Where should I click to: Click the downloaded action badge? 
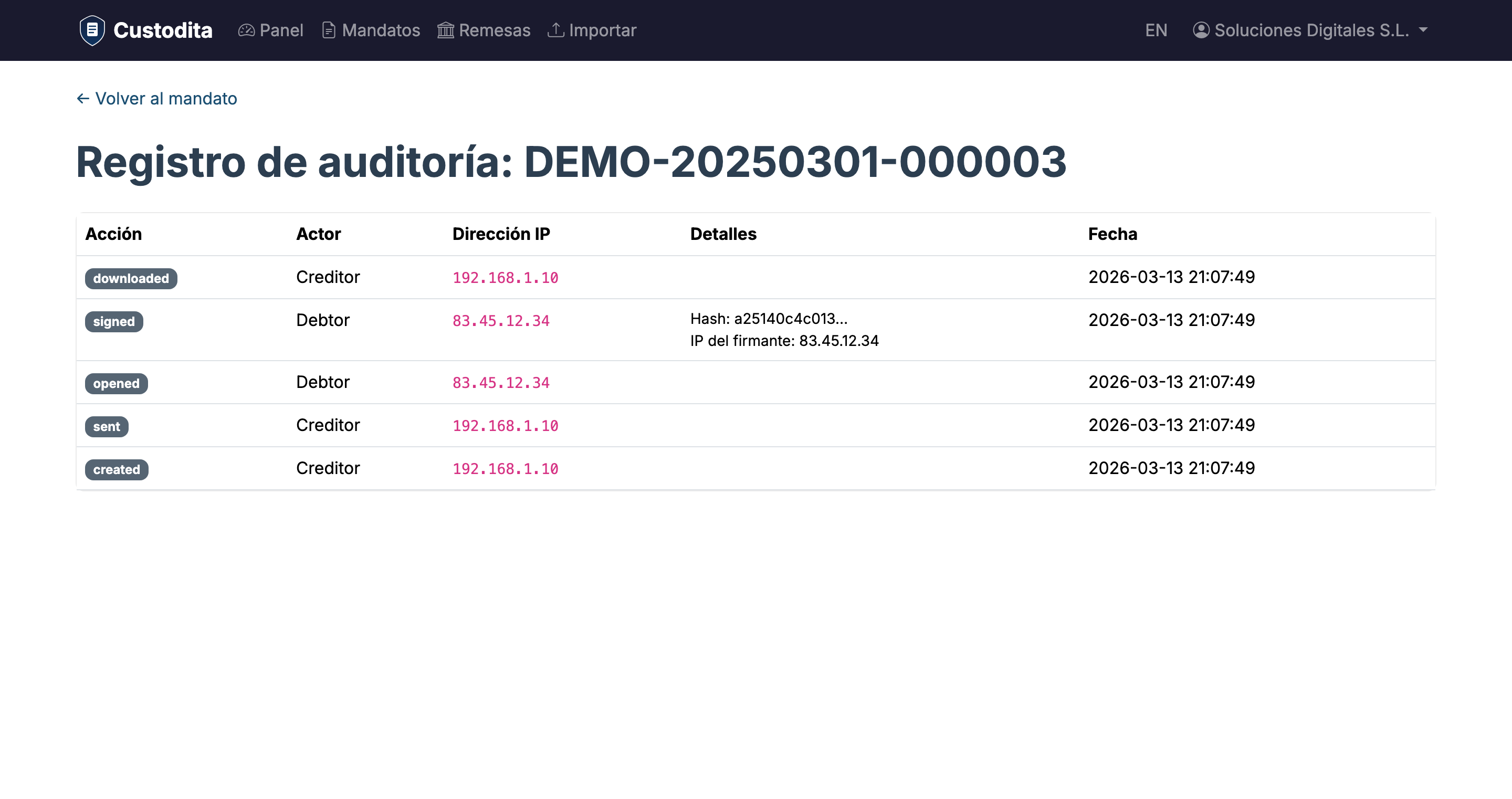coord(131,278)
